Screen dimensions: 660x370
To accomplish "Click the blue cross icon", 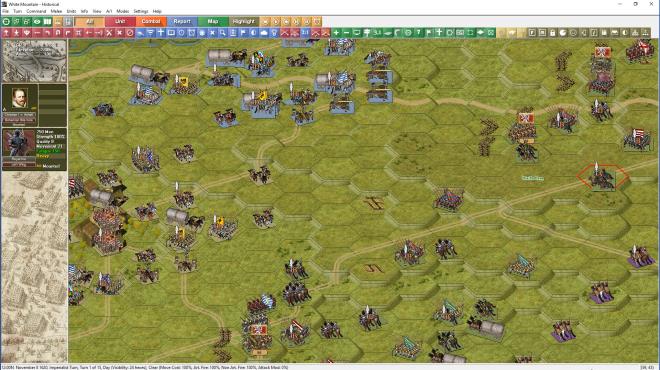I will click(x=161, y=32).
